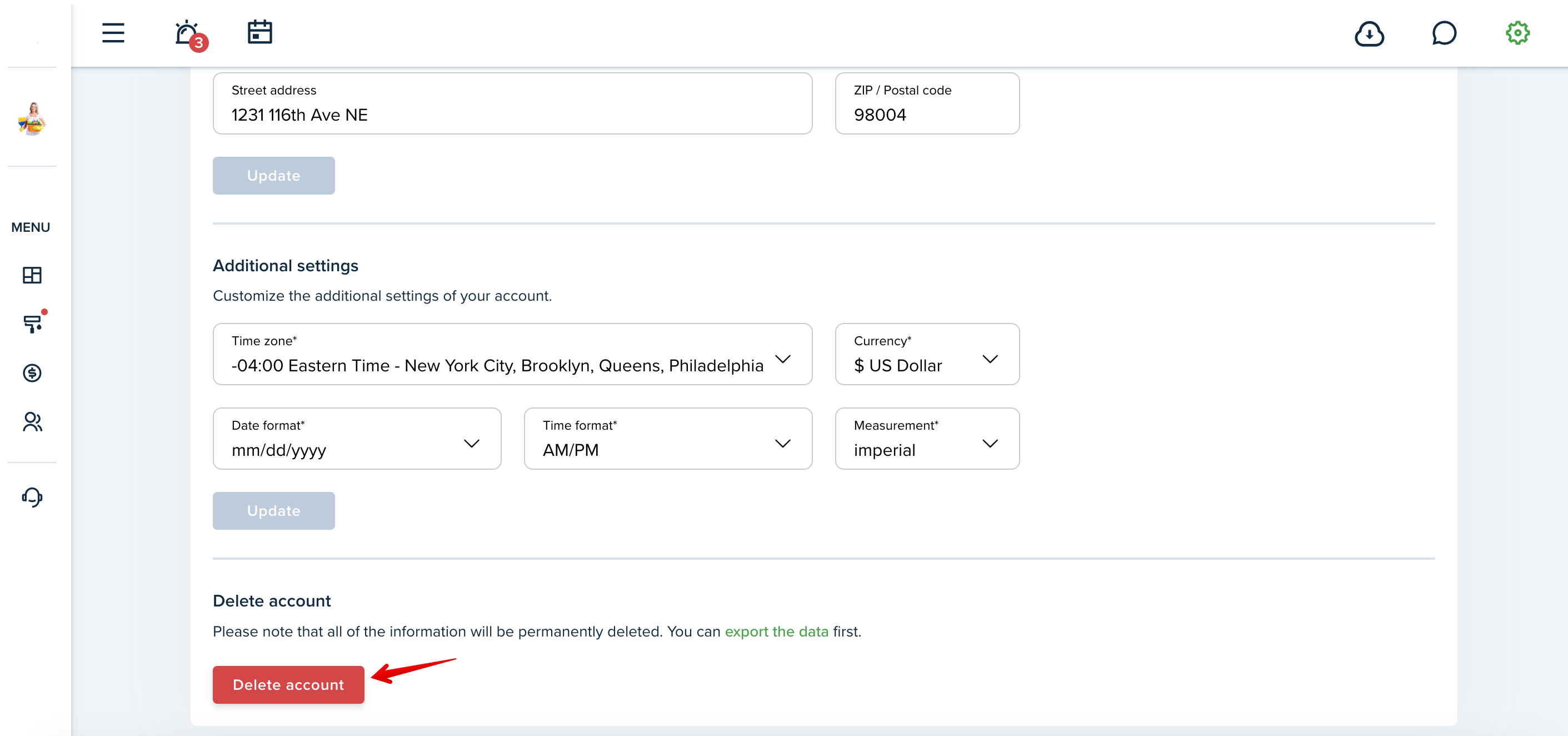Expand the Measurement dropdown

pyautogui.click(x=927, y=438)
